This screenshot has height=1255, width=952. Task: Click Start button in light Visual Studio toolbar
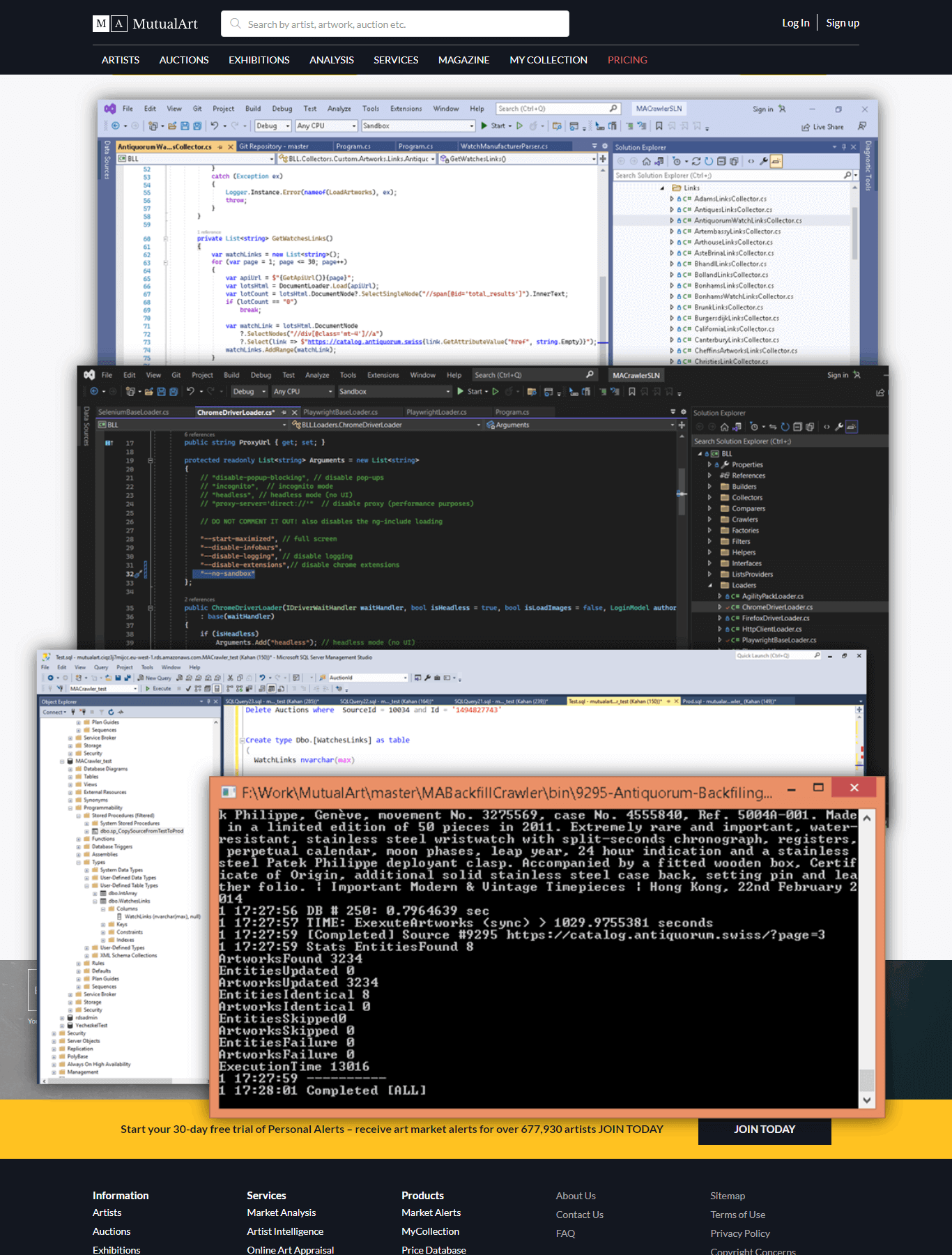(x=496, y=126)
